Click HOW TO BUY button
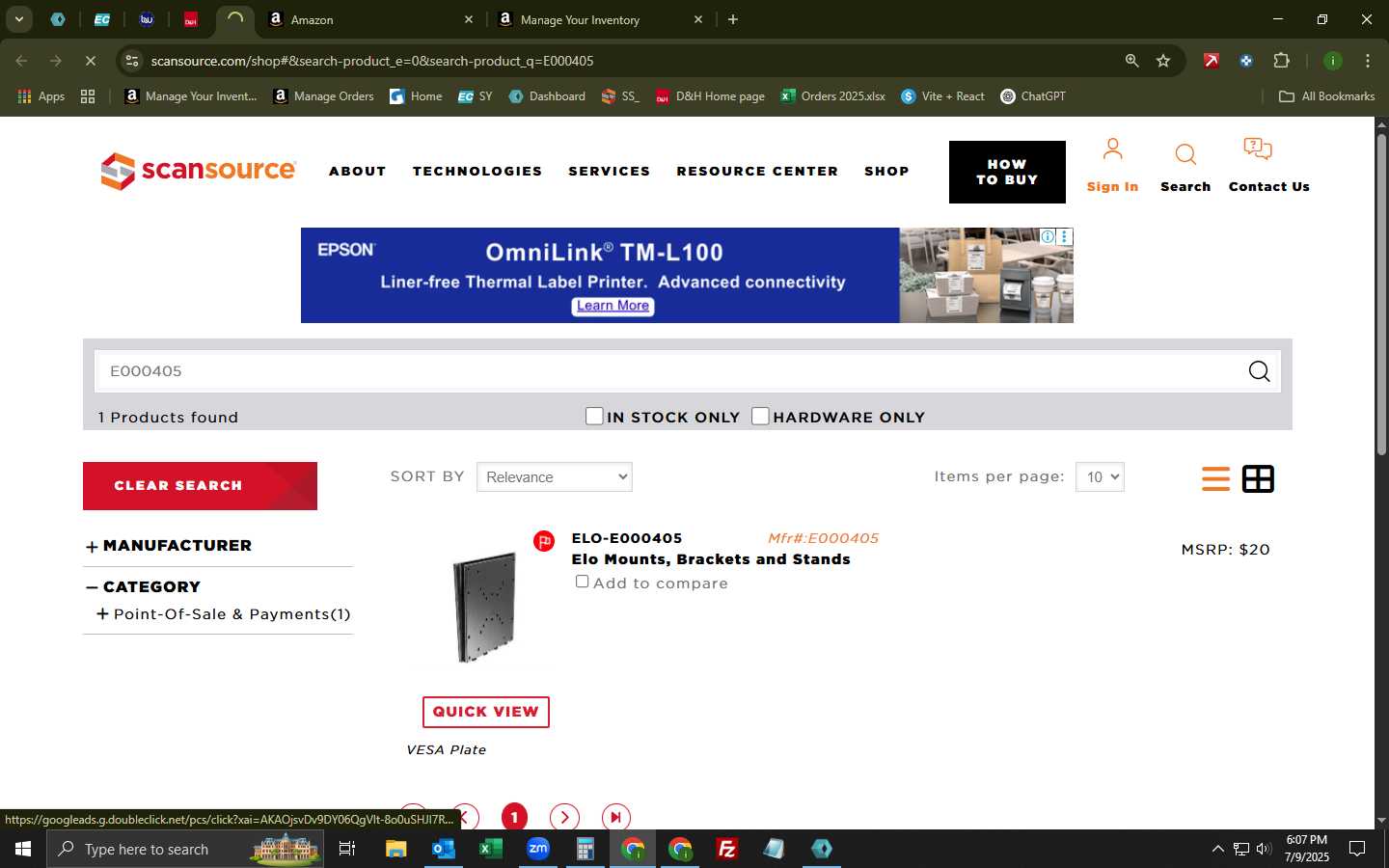Viewport: 1389px width, 868px height. point(1007,172)
